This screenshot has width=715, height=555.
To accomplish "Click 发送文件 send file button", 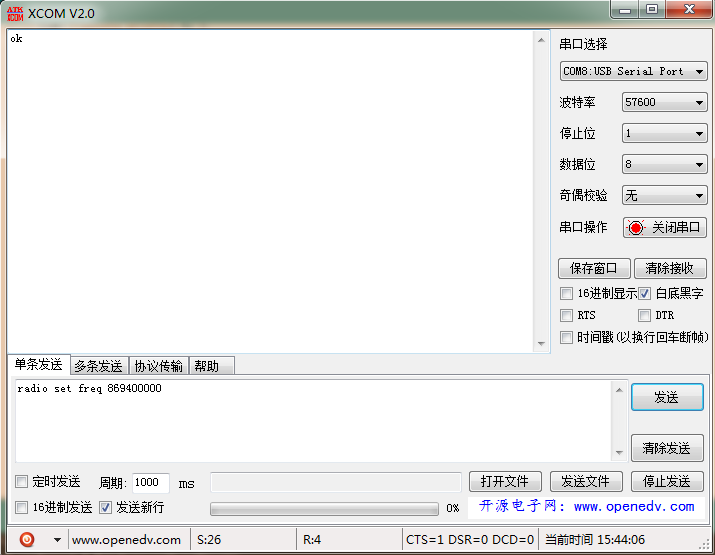I will (x=586, y=482).
